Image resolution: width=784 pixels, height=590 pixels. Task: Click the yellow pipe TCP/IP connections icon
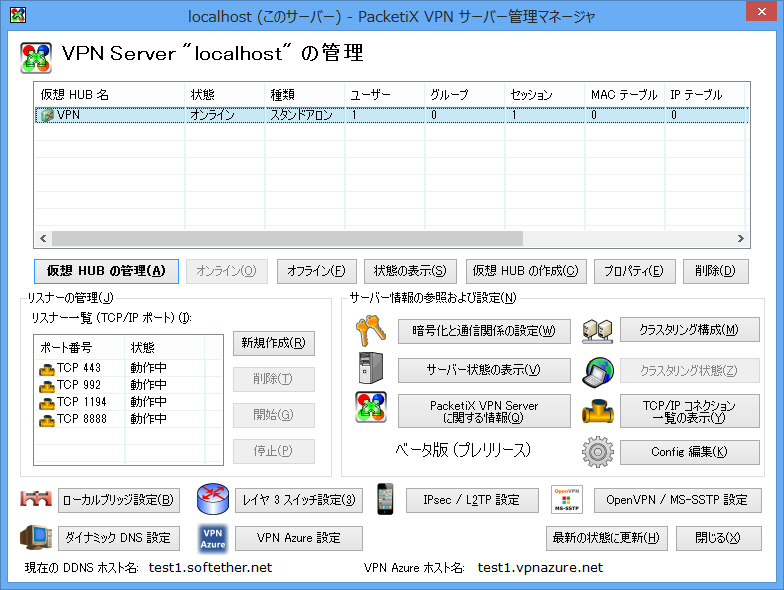coord(598,412)
